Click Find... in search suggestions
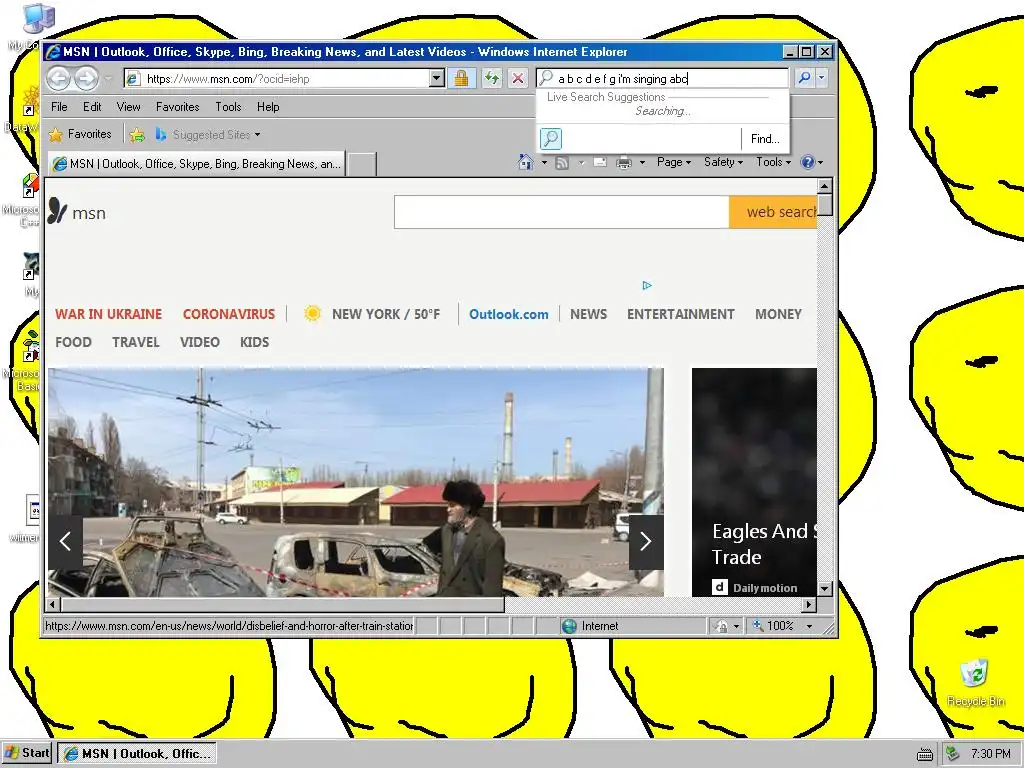This screenshot has width=1024, height=768. click(x=765, y=139)
